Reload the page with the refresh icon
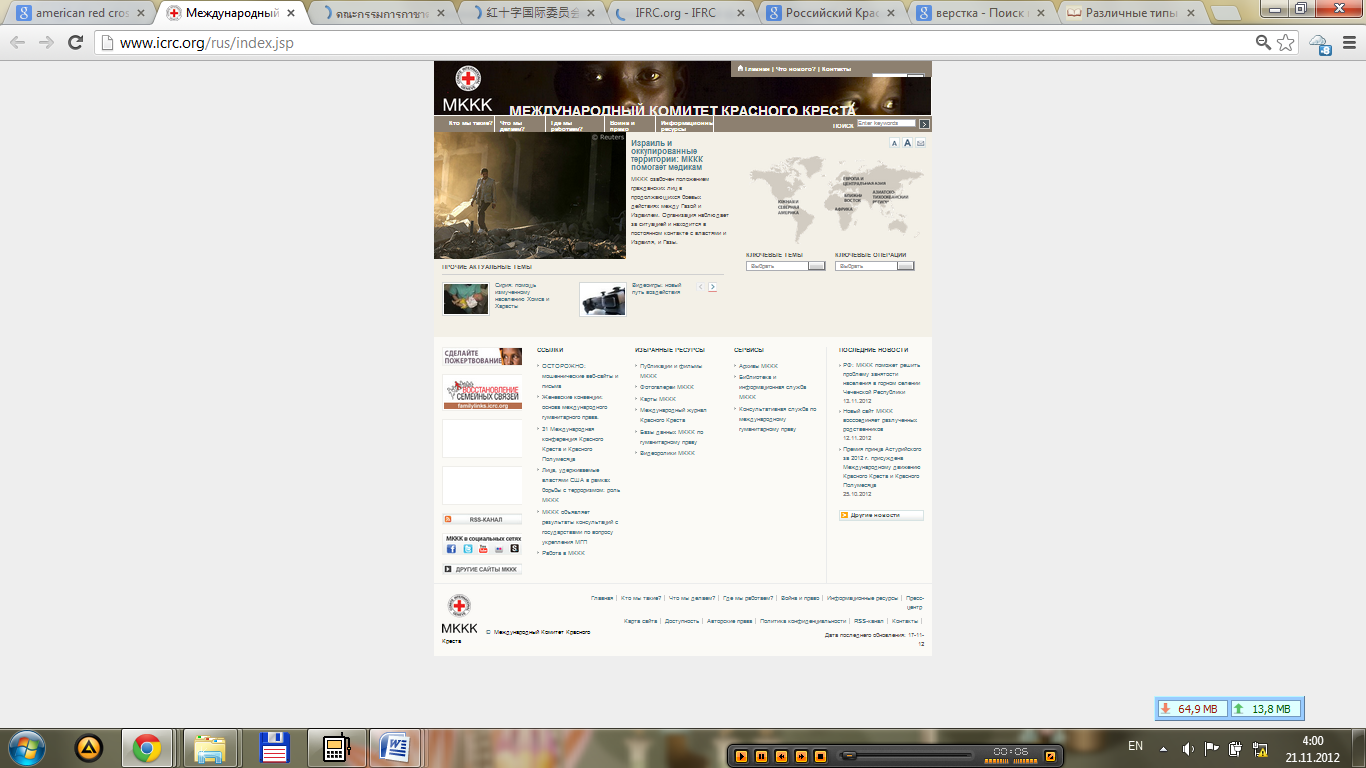 click(75, 43)
